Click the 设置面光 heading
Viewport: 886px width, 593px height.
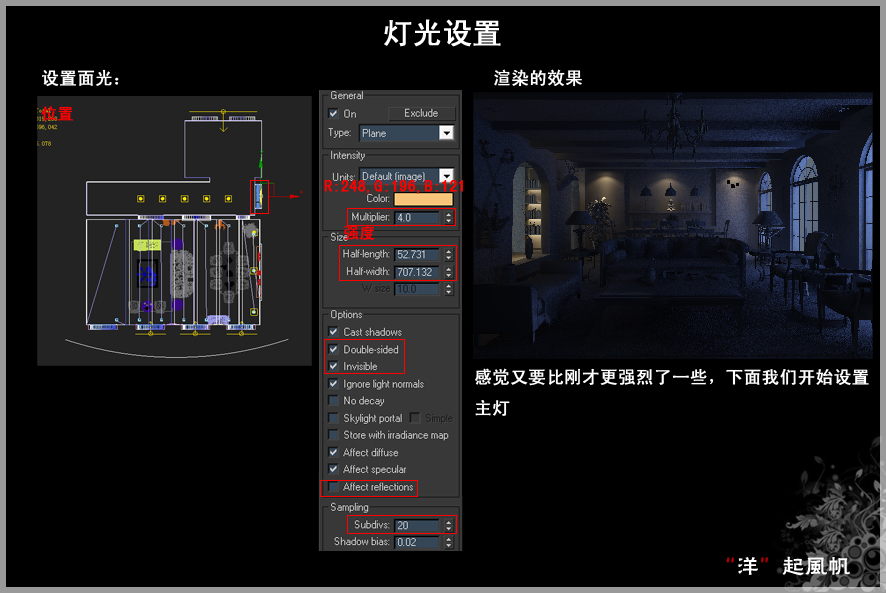point(81,78)
